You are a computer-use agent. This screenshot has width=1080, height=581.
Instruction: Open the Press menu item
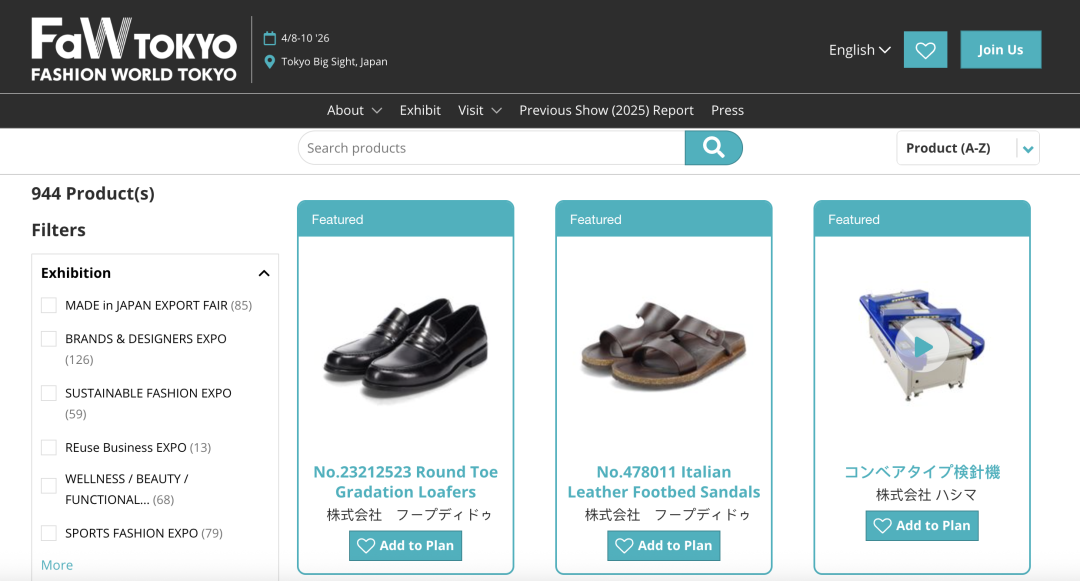(x=727, y=110)
